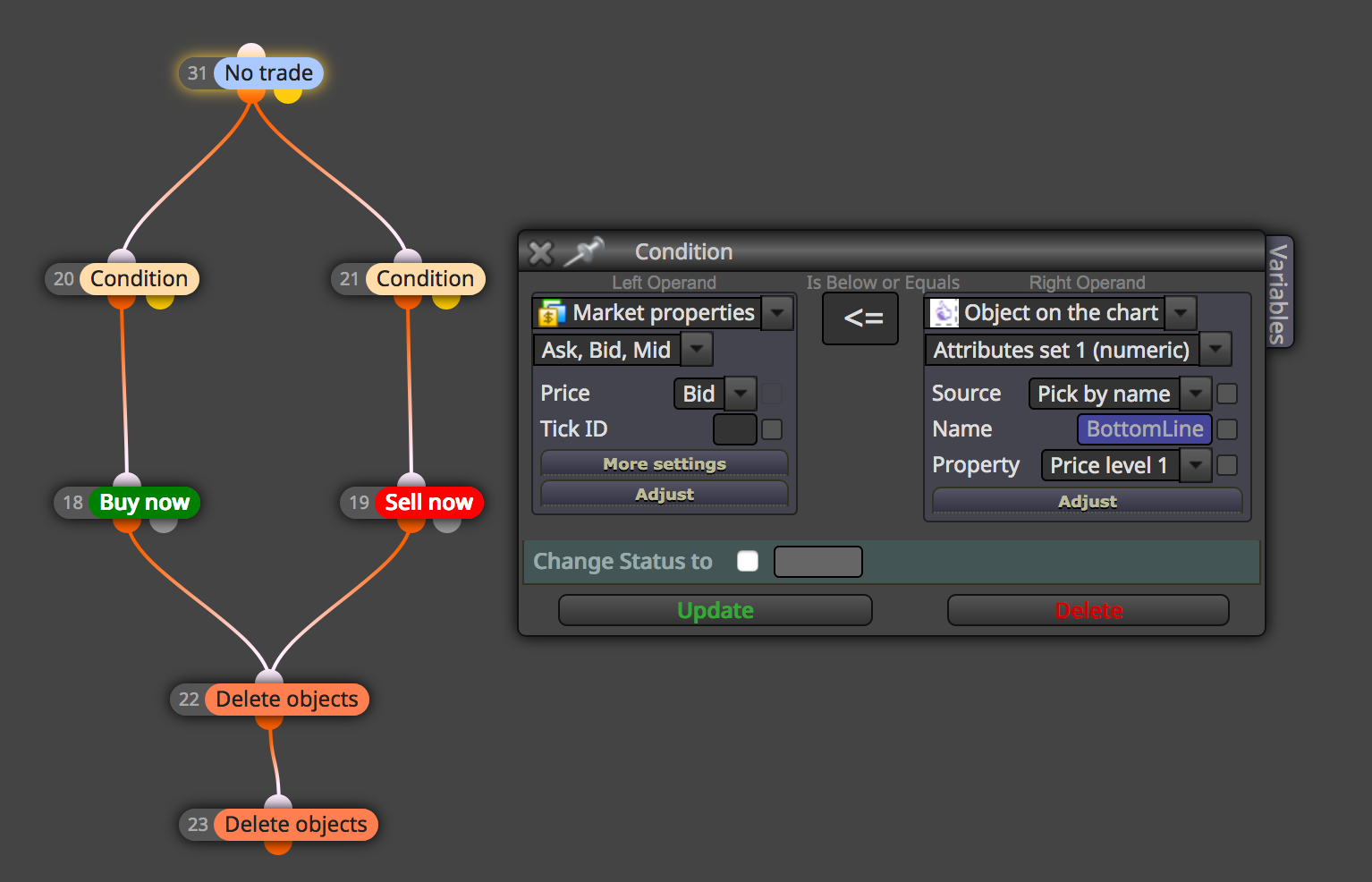
Task: Click the green Update button
Action: (716, 610)
